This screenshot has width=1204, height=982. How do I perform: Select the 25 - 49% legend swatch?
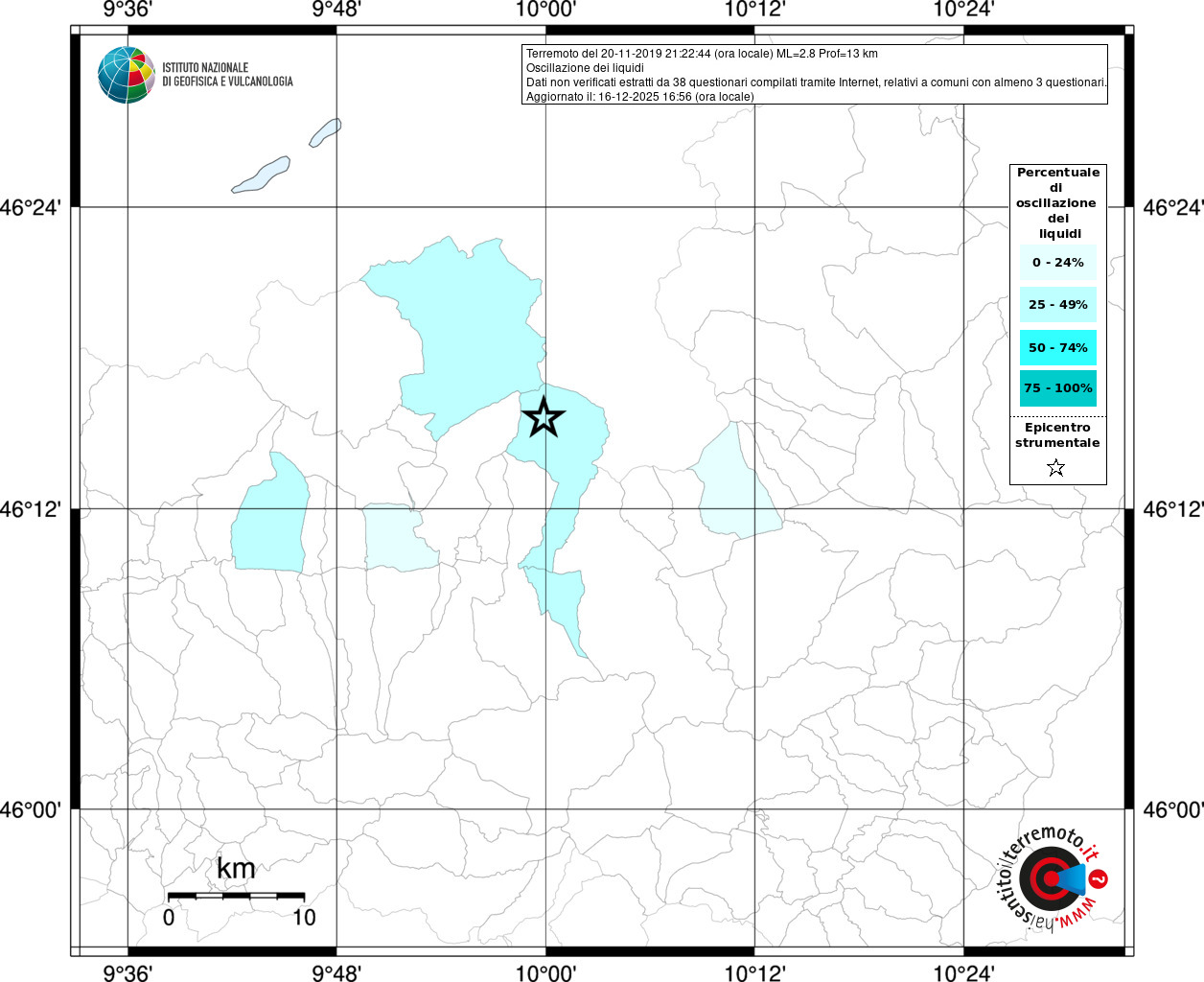point(1058,305)
